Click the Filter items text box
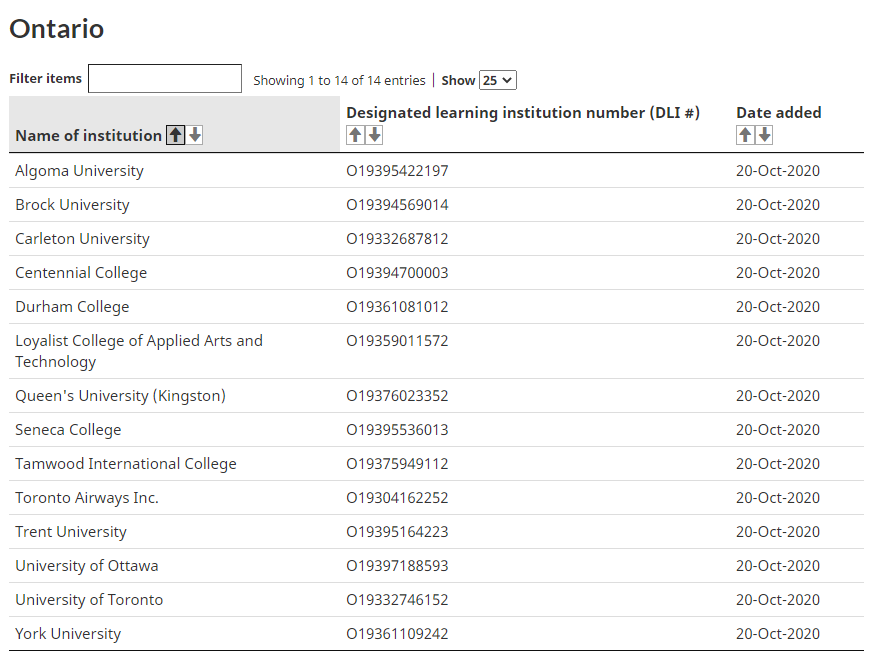The height and width of the screenshot is (659, 874). [165, 79]
